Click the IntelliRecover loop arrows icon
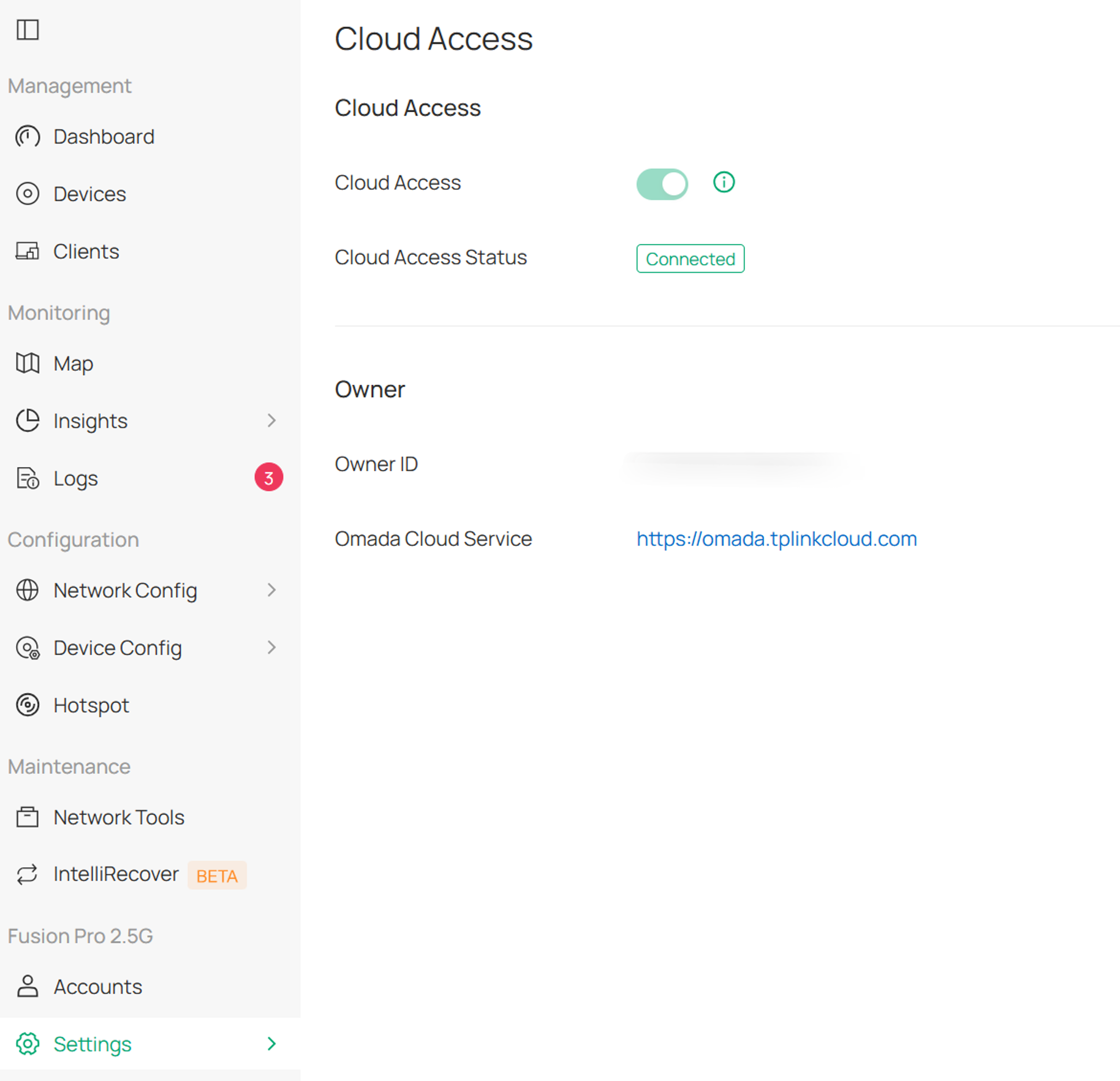 click(x=28, y=874)
